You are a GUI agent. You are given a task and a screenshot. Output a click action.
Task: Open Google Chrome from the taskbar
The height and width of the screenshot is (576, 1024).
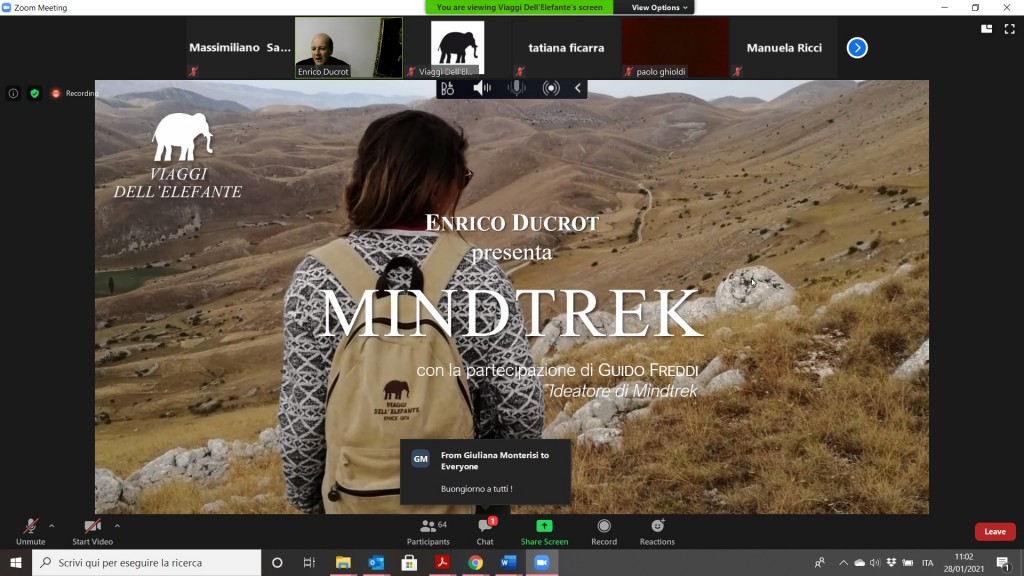tap(475, 562)
